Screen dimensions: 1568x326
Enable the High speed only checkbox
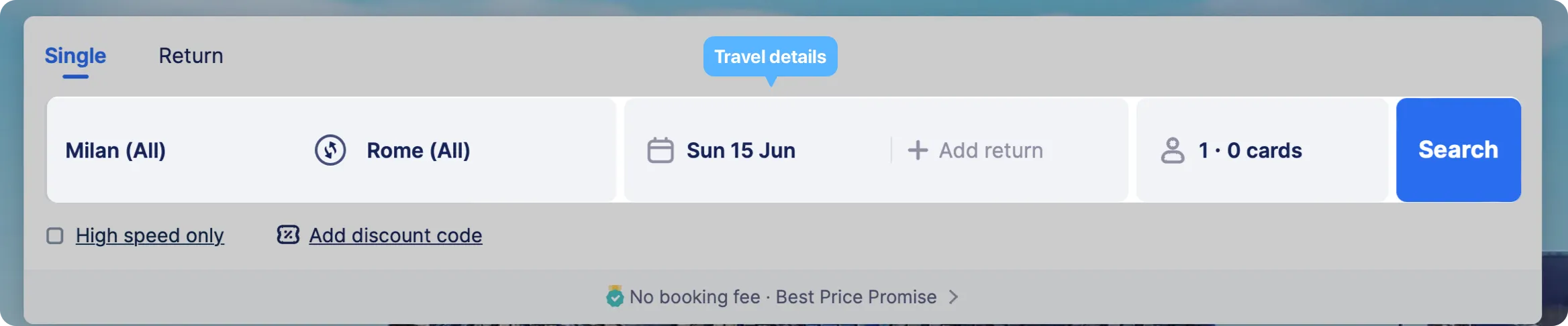[x=55, y=235]
